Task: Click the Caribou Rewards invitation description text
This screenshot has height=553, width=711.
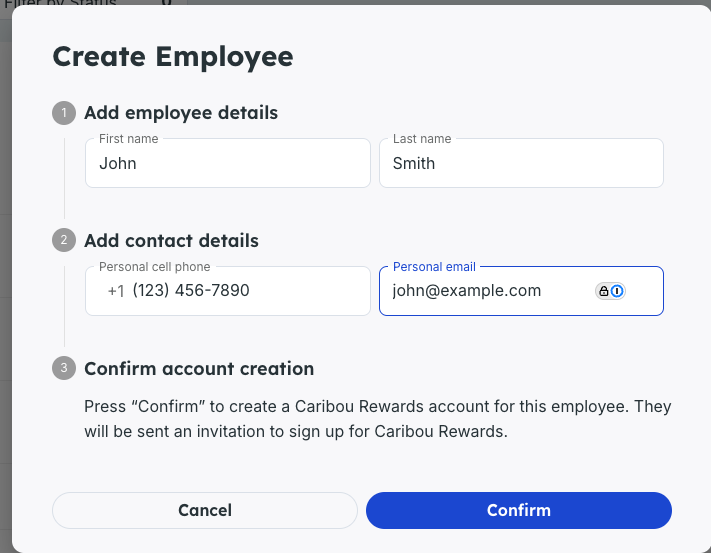Action: pyautogui.click(x=378, y=419)
